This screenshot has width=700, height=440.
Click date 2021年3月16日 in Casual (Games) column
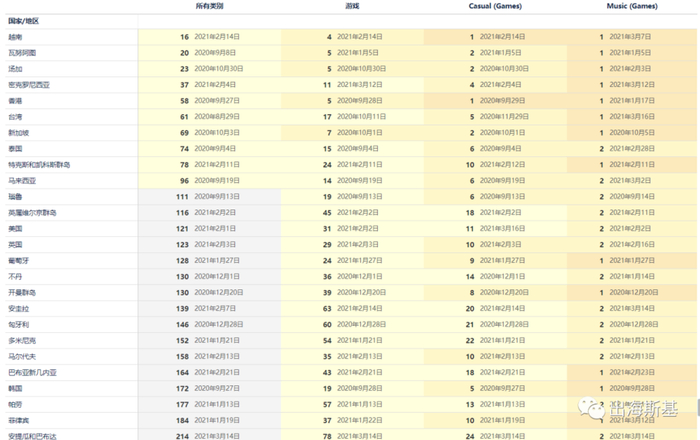(x=504, y=228)
